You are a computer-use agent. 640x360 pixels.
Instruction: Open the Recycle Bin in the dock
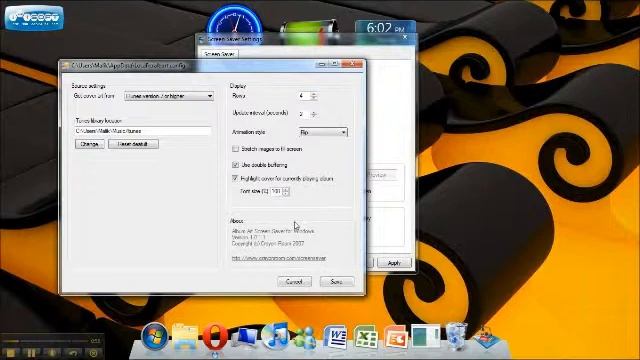pyautogui.click(x=456, y=336)
